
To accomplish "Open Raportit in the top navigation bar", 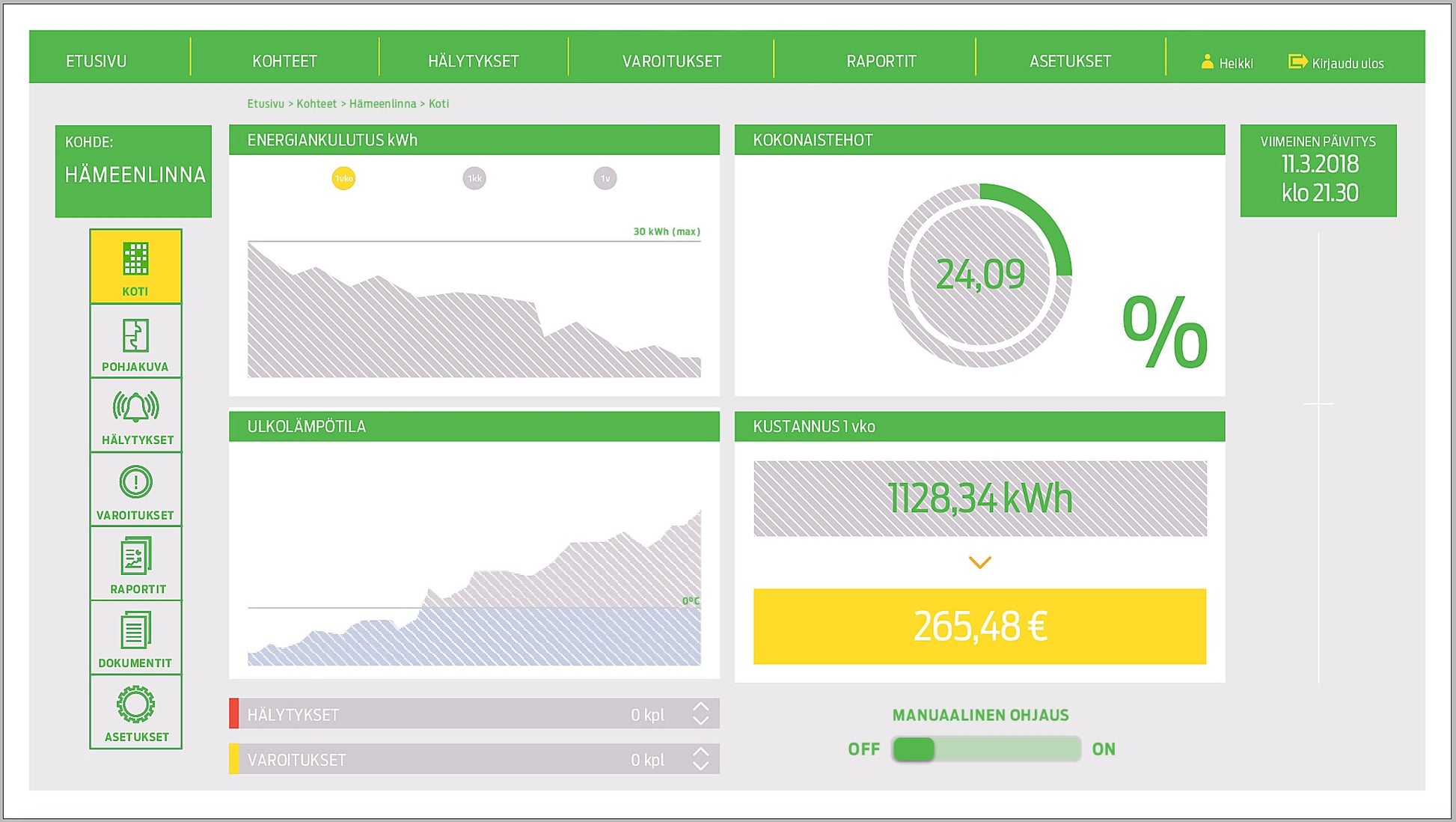I will coord(881,61).
